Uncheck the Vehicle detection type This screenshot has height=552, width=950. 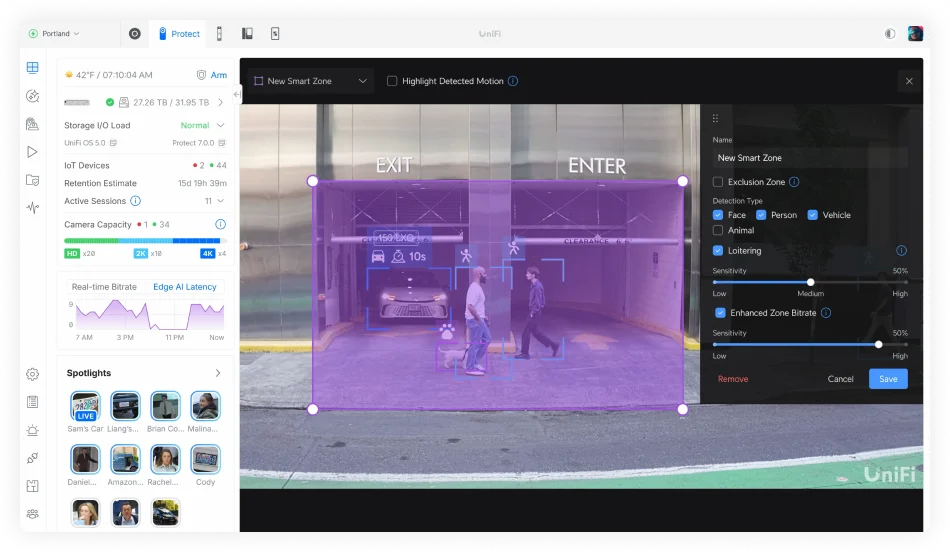pyautogui.click(x=812, y=215)
